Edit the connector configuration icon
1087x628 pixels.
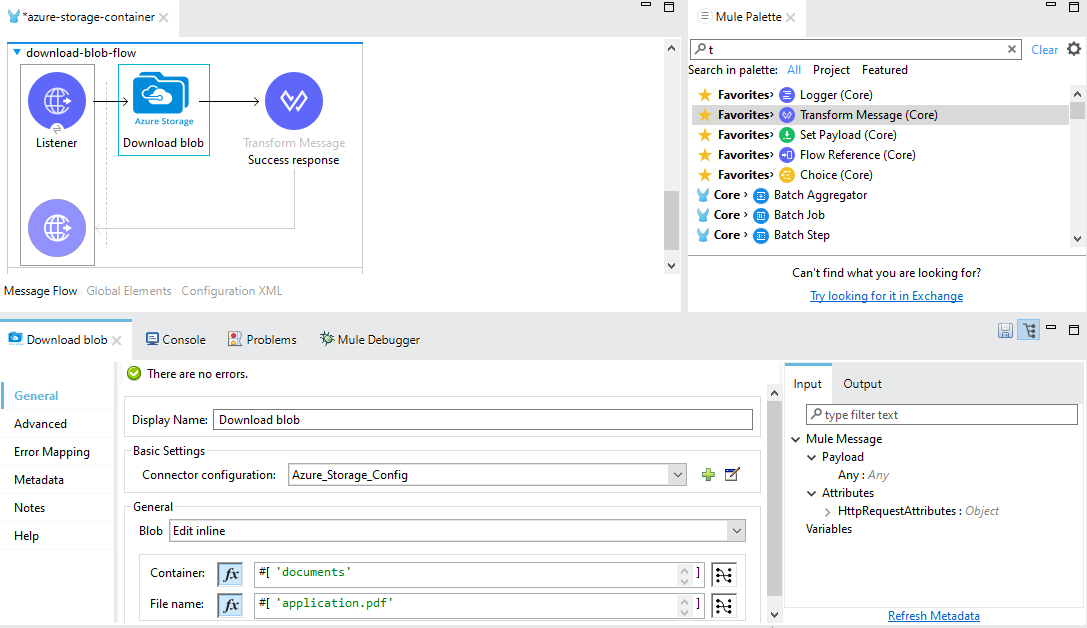click(732, 475)
